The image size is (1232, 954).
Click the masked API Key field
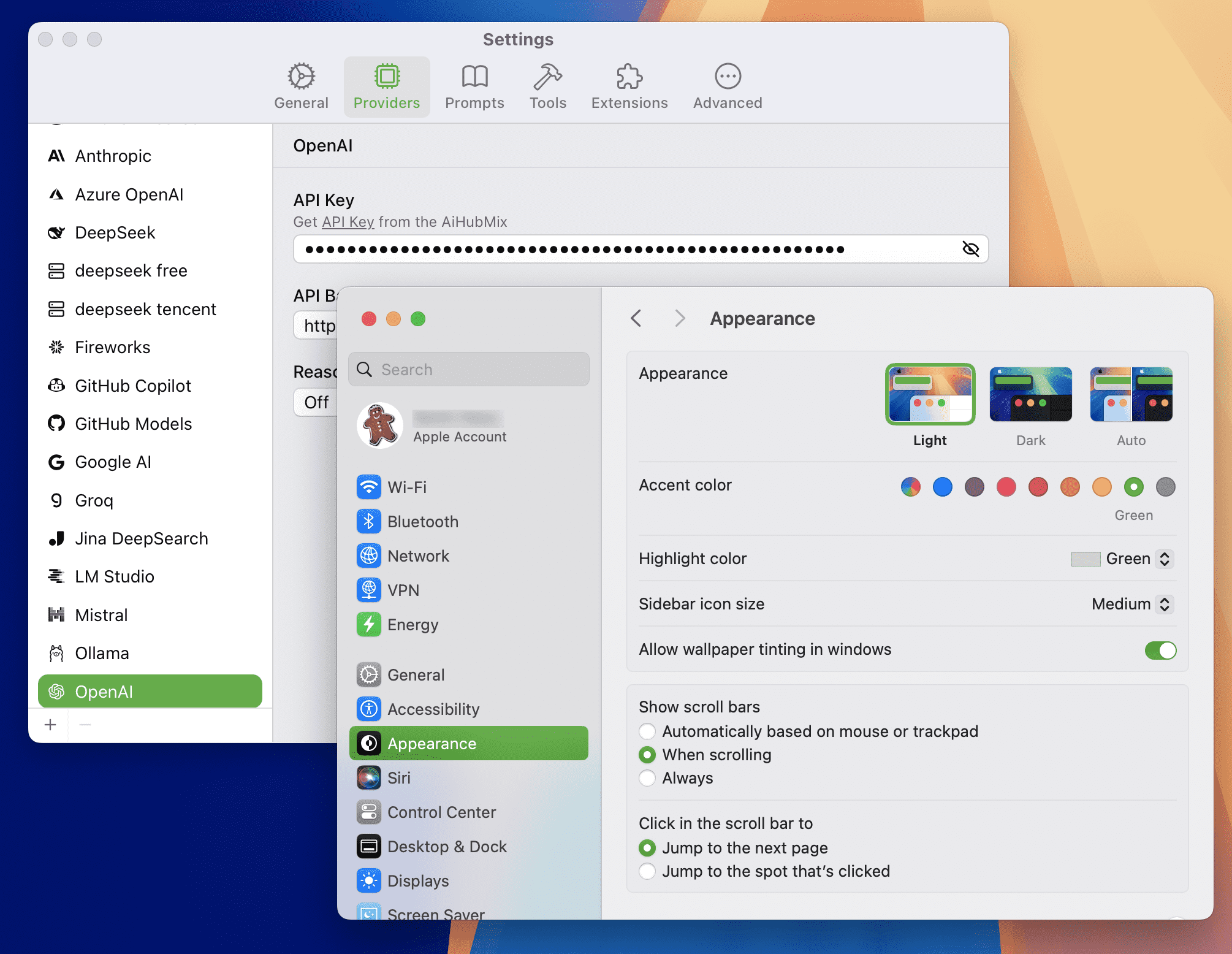(x=641, y=249)
